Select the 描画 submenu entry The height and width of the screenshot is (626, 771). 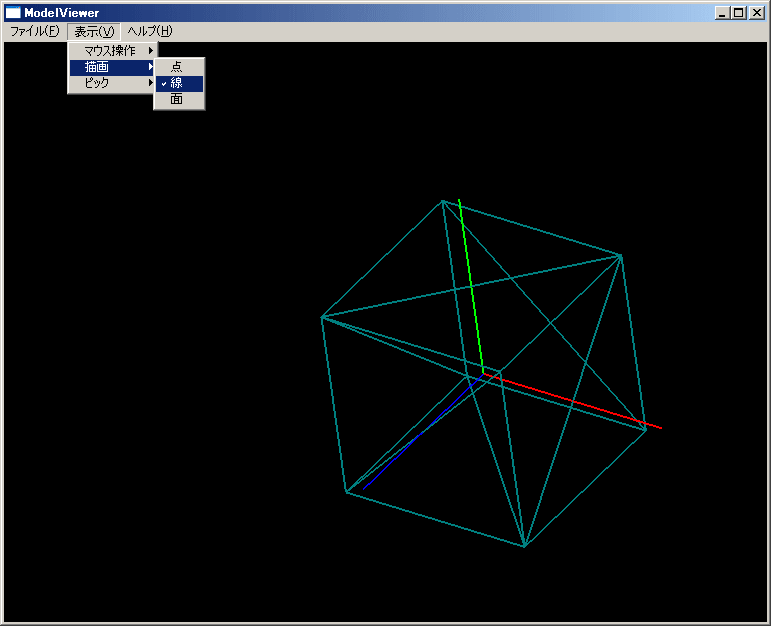point(113,67)
